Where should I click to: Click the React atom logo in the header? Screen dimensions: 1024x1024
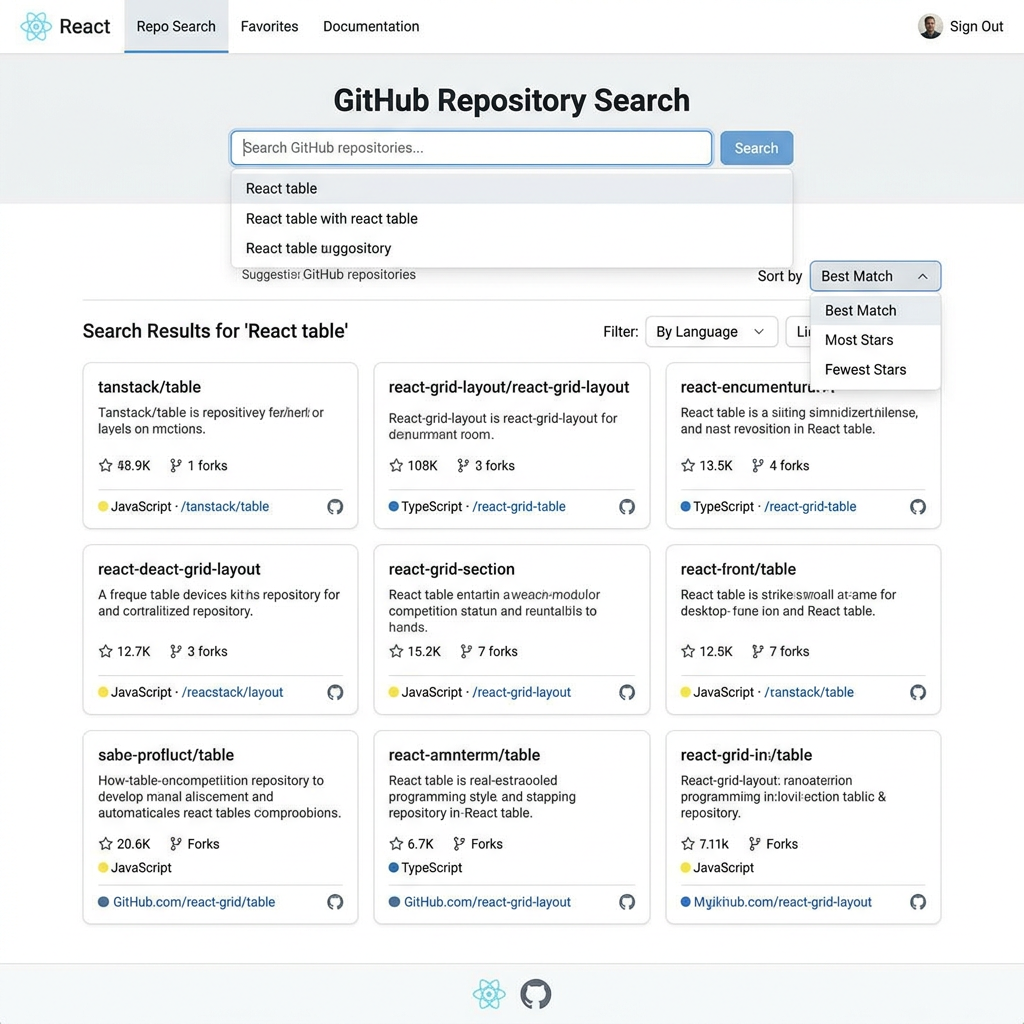click(x=36, y=27)
